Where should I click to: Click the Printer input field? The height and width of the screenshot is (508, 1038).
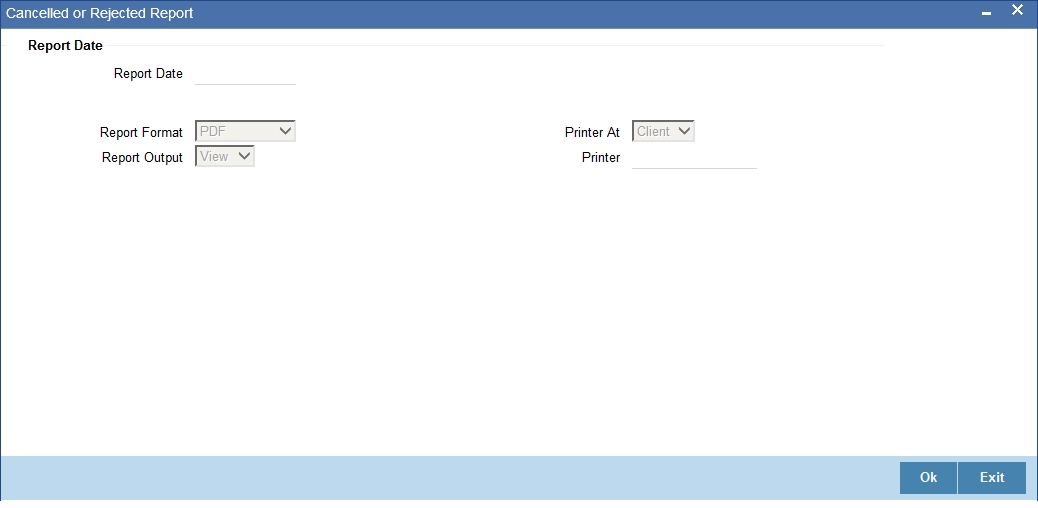pyautogui.click(x=694, y=158)
